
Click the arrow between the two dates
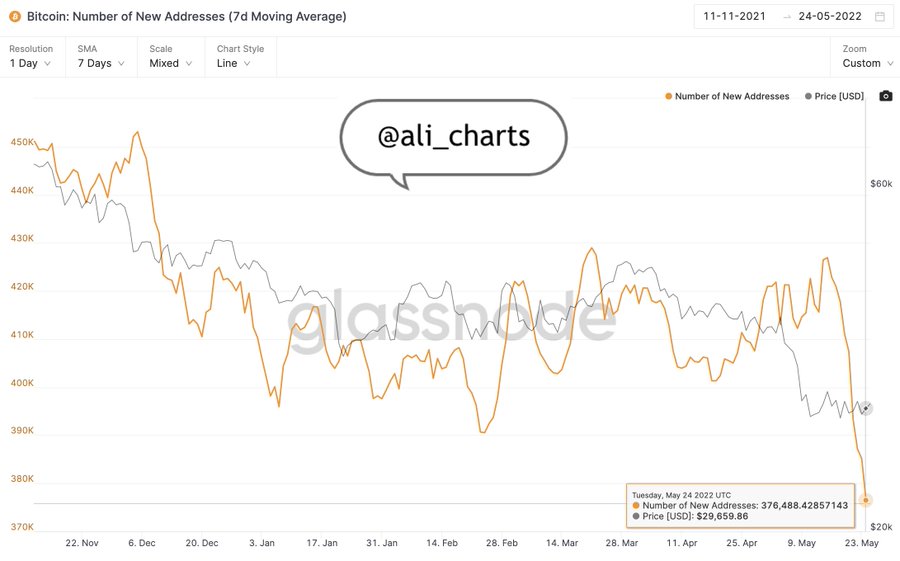(x=787, y=17)
